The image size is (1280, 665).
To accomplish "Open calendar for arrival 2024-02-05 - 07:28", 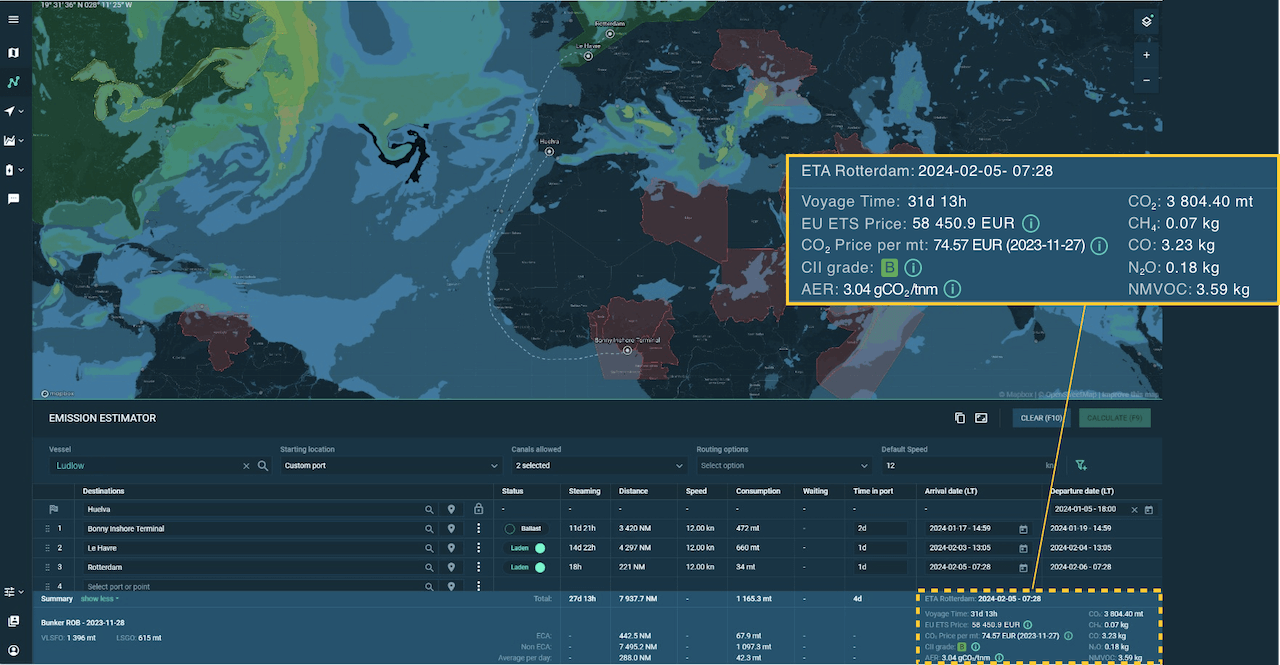I will (x=1023, y=567).
